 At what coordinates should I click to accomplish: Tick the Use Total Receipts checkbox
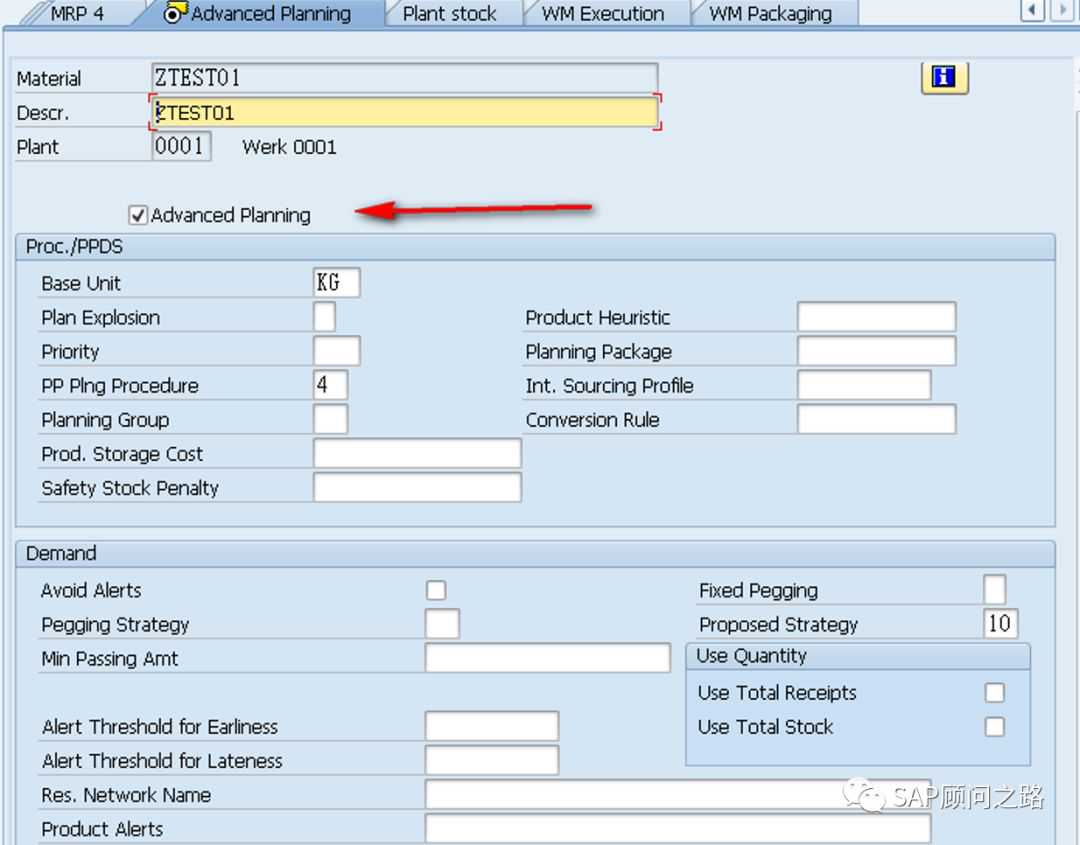click(994, 693)
